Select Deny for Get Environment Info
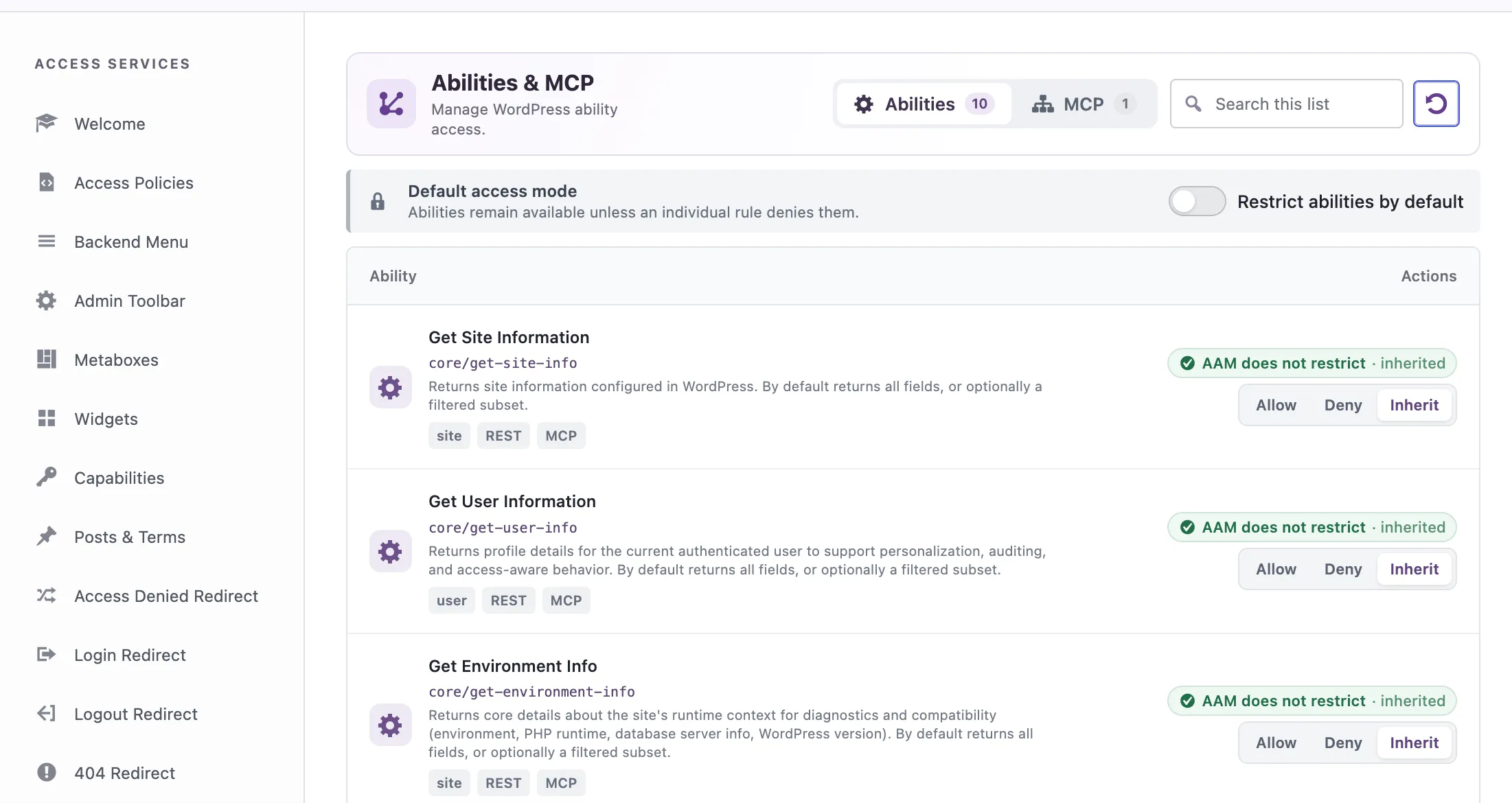 1342,743
